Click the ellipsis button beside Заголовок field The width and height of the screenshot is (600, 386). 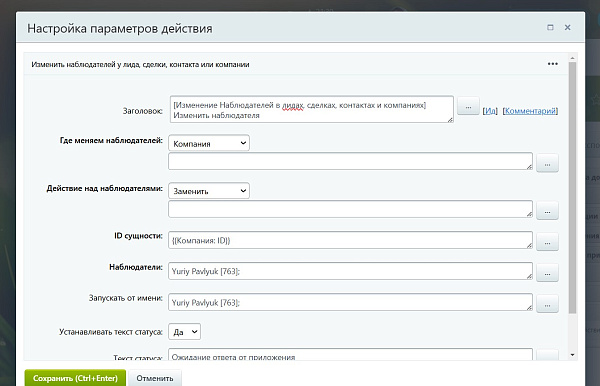(x=468, y=107)
